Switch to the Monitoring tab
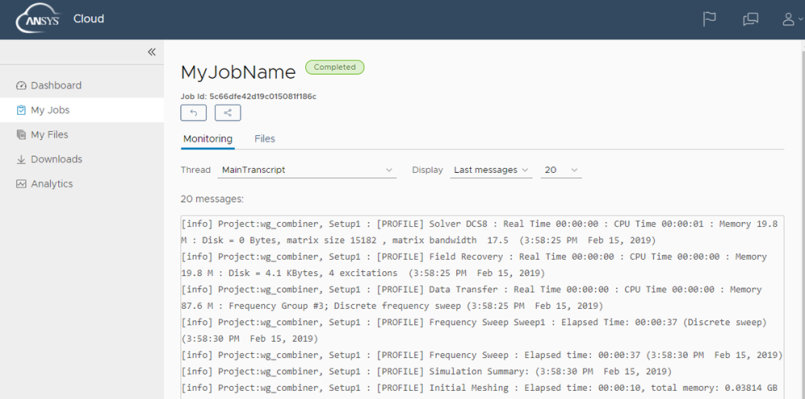The height and width of the screenshot is (399, 805). pyautogui.click(x=208, y=139)
